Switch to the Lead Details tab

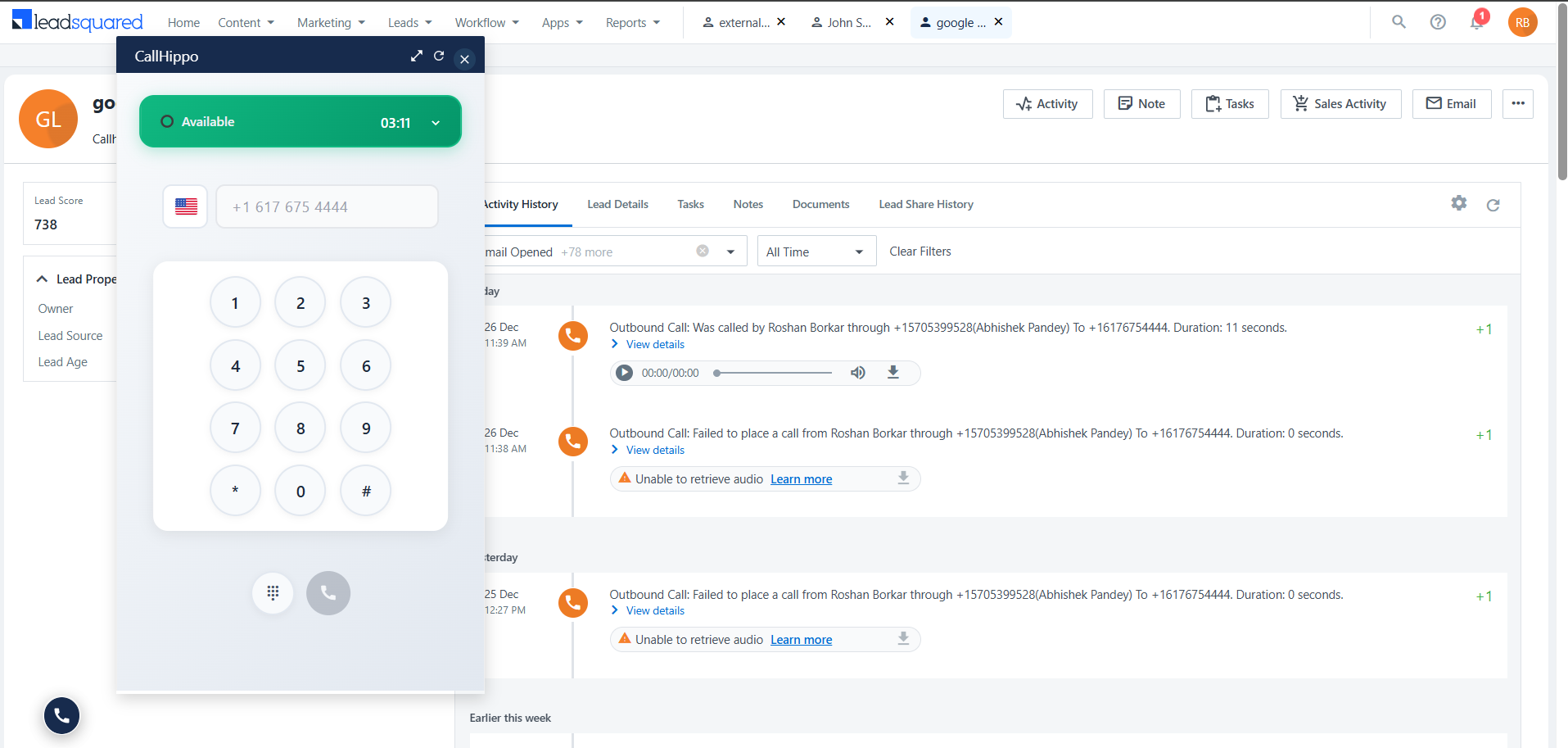click(x=617, y=204)
